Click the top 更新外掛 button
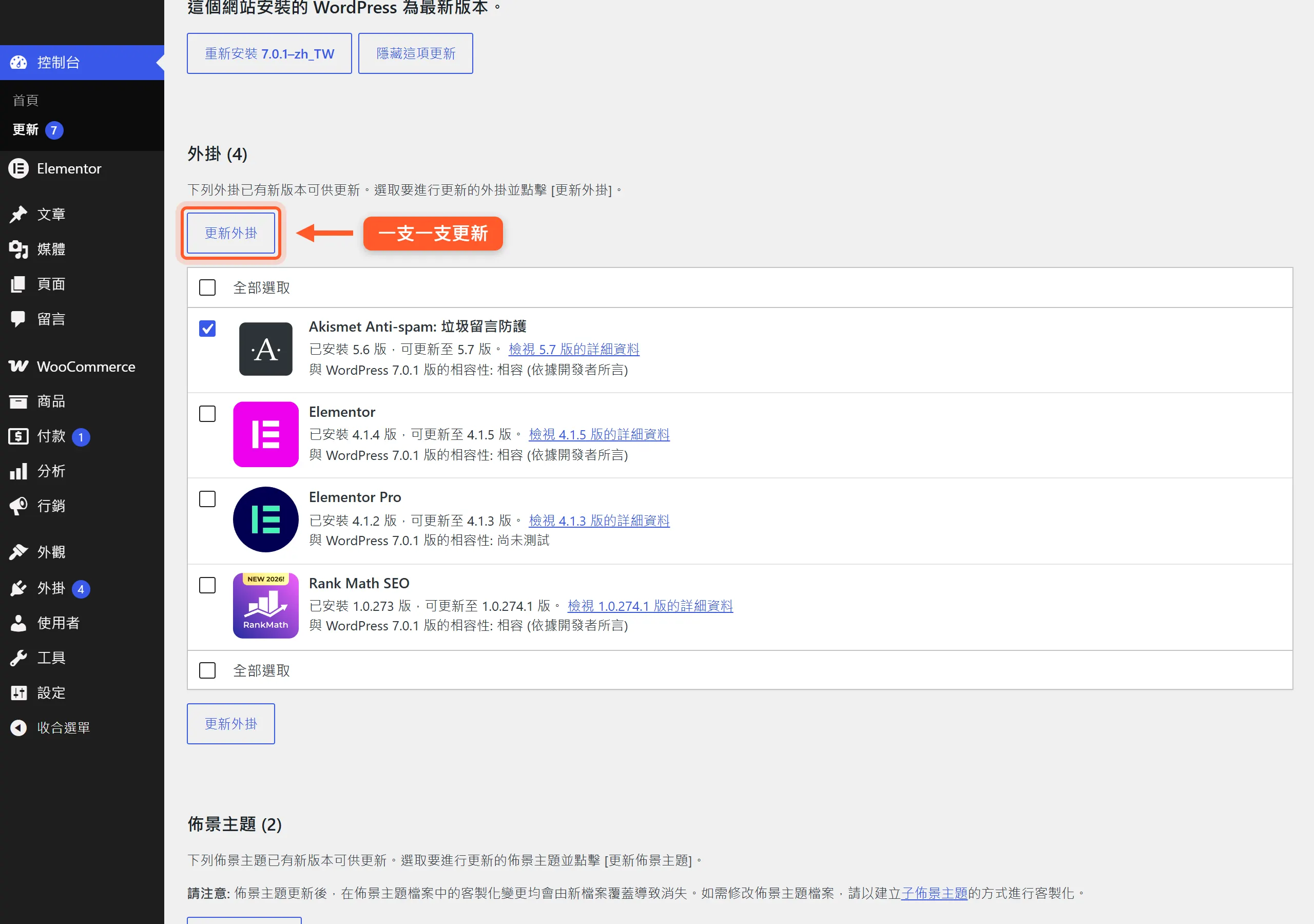The image size is (1314, 924). (x=231, y=233)
